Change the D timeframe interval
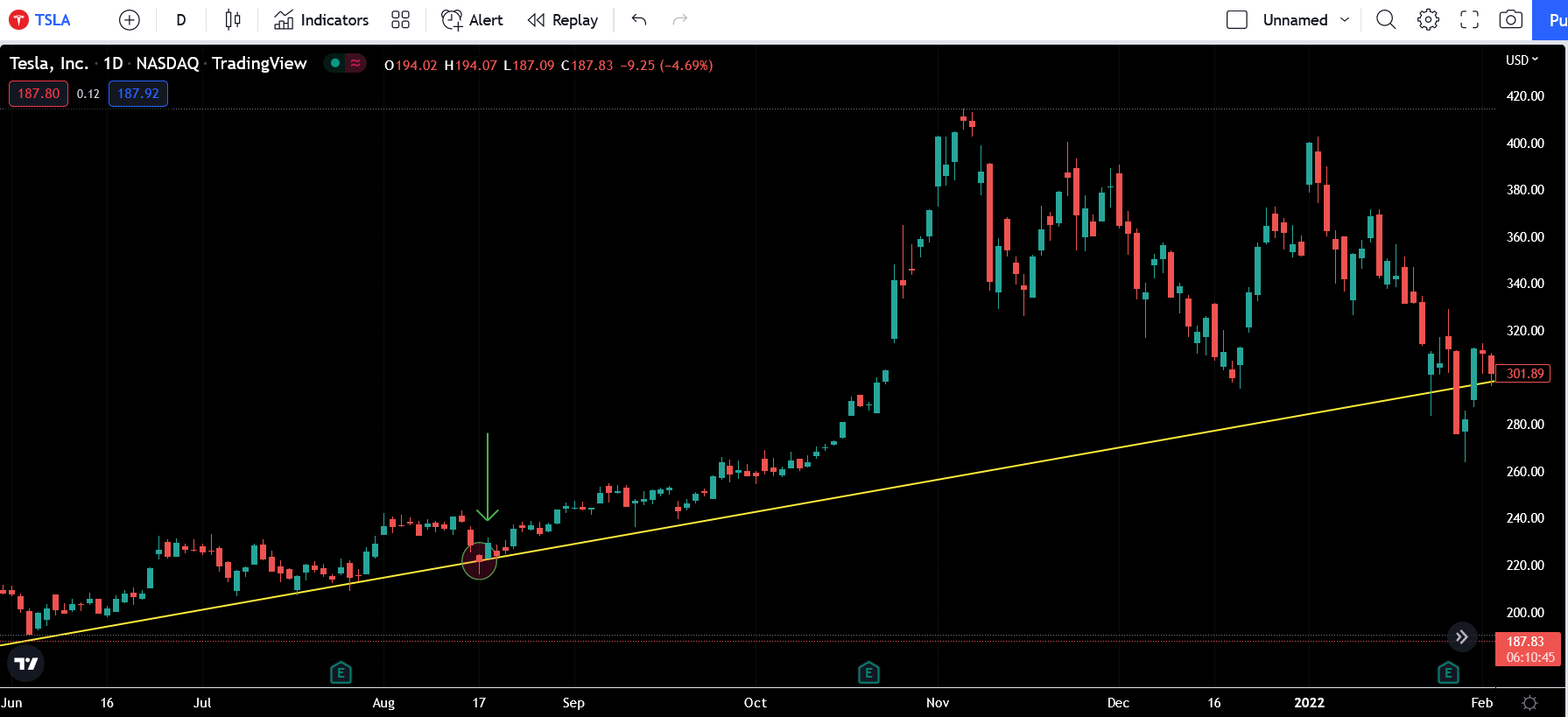 181,20
